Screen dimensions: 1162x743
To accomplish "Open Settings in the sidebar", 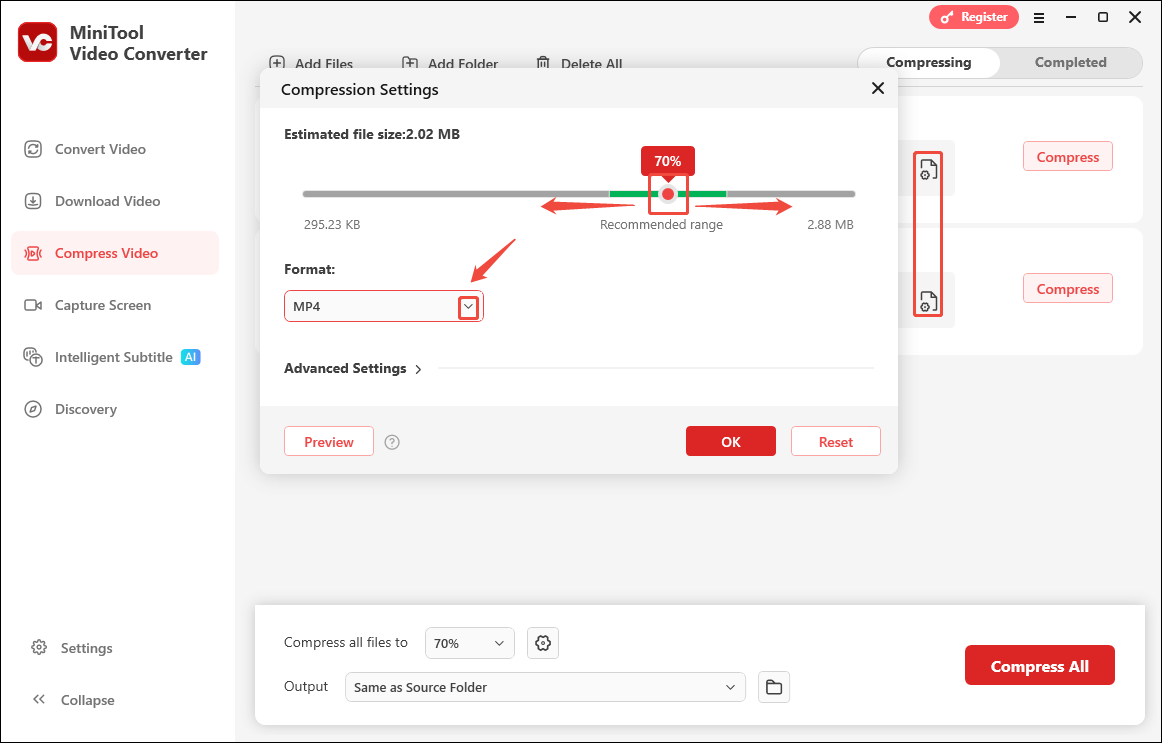I will 72,648.
